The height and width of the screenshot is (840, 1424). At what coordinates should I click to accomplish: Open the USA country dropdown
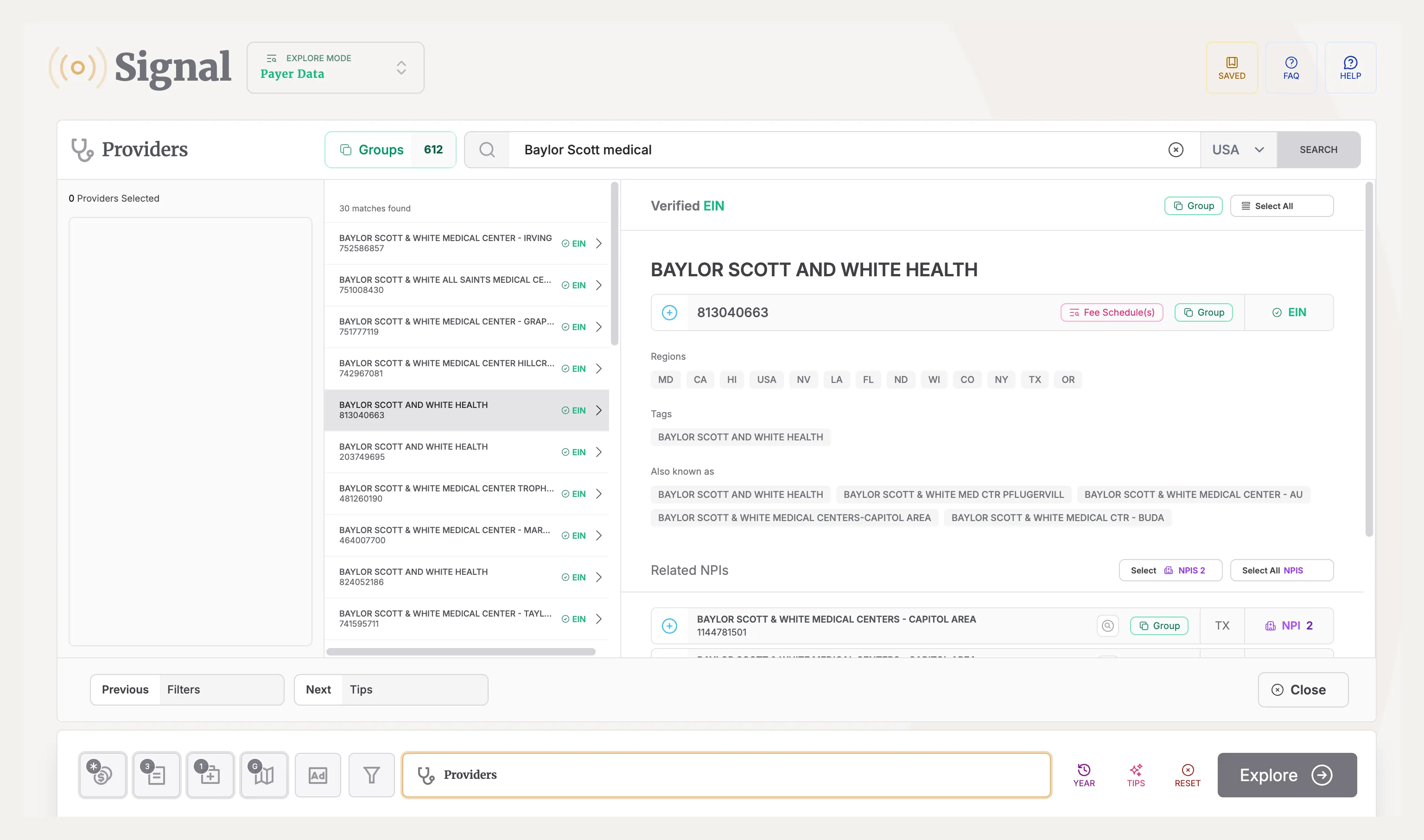tap(1239, 149)
